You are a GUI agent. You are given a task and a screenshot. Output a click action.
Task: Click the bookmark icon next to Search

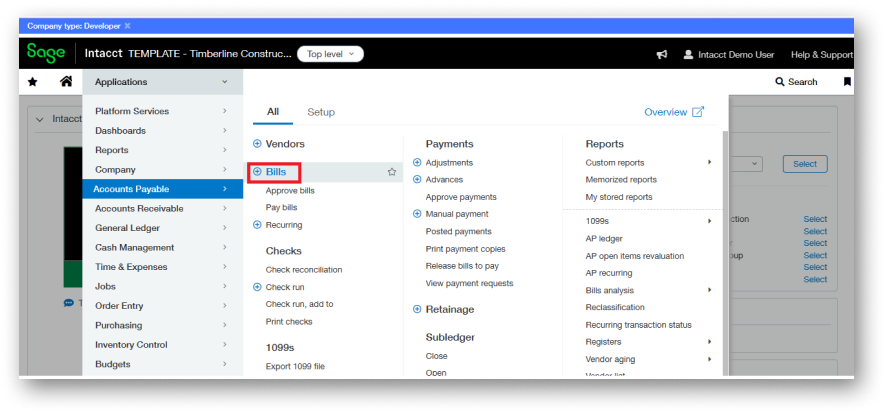pyautogui.click(x=847, y=82)
